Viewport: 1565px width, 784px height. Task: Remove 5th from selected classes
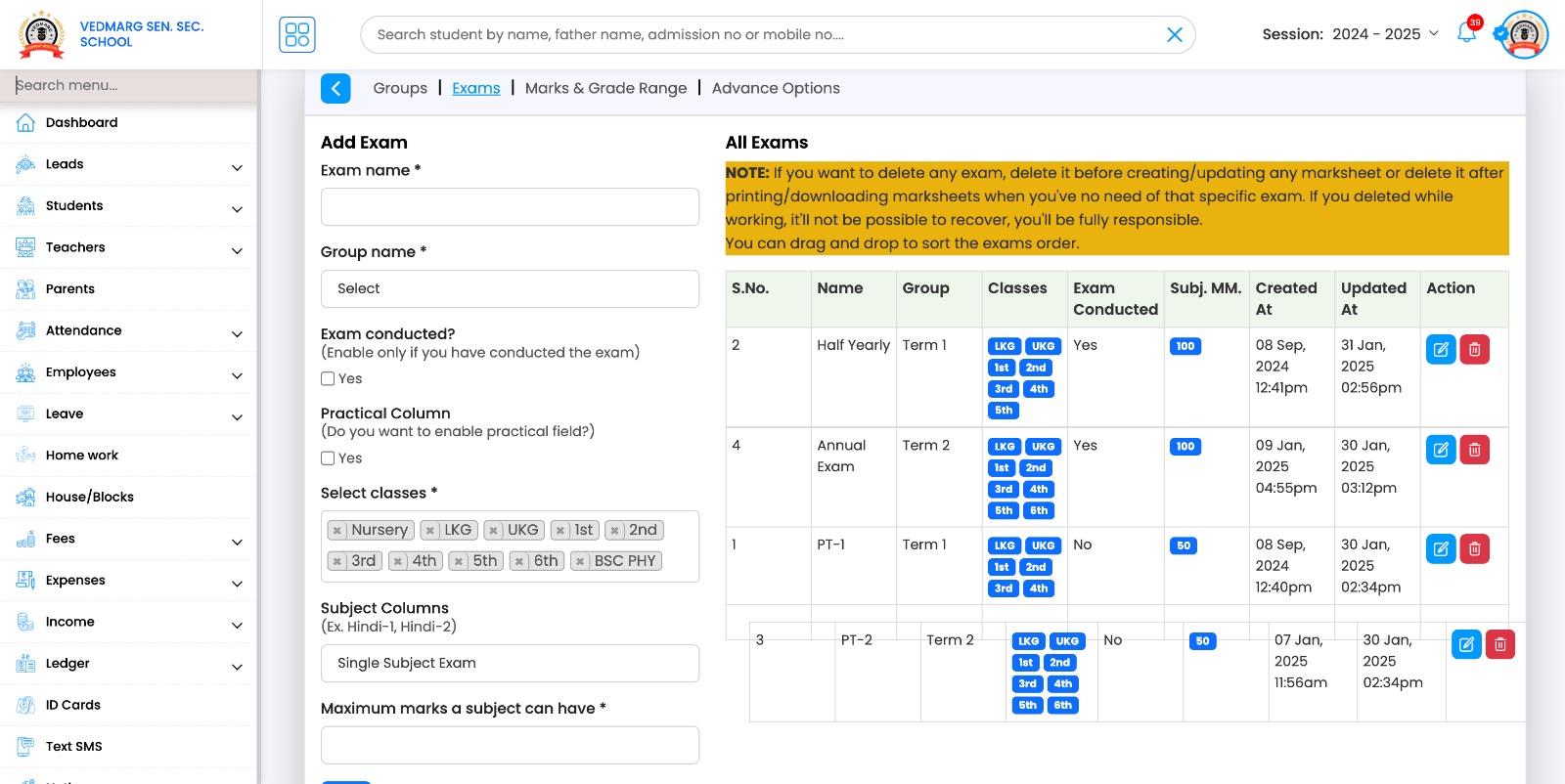pyautogui.click(x=458, y=561)
